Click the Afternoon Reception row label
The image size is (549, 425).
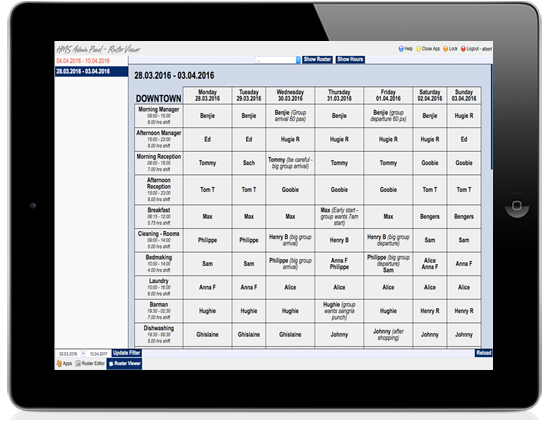click(x=159, y=189)
